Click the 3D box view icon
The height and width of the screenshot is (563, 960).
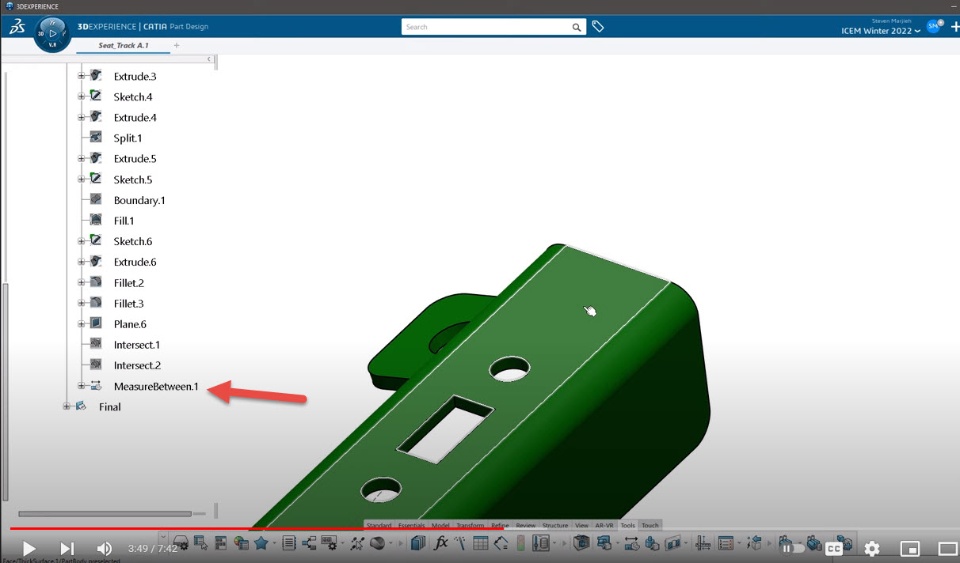coord(582,543)
